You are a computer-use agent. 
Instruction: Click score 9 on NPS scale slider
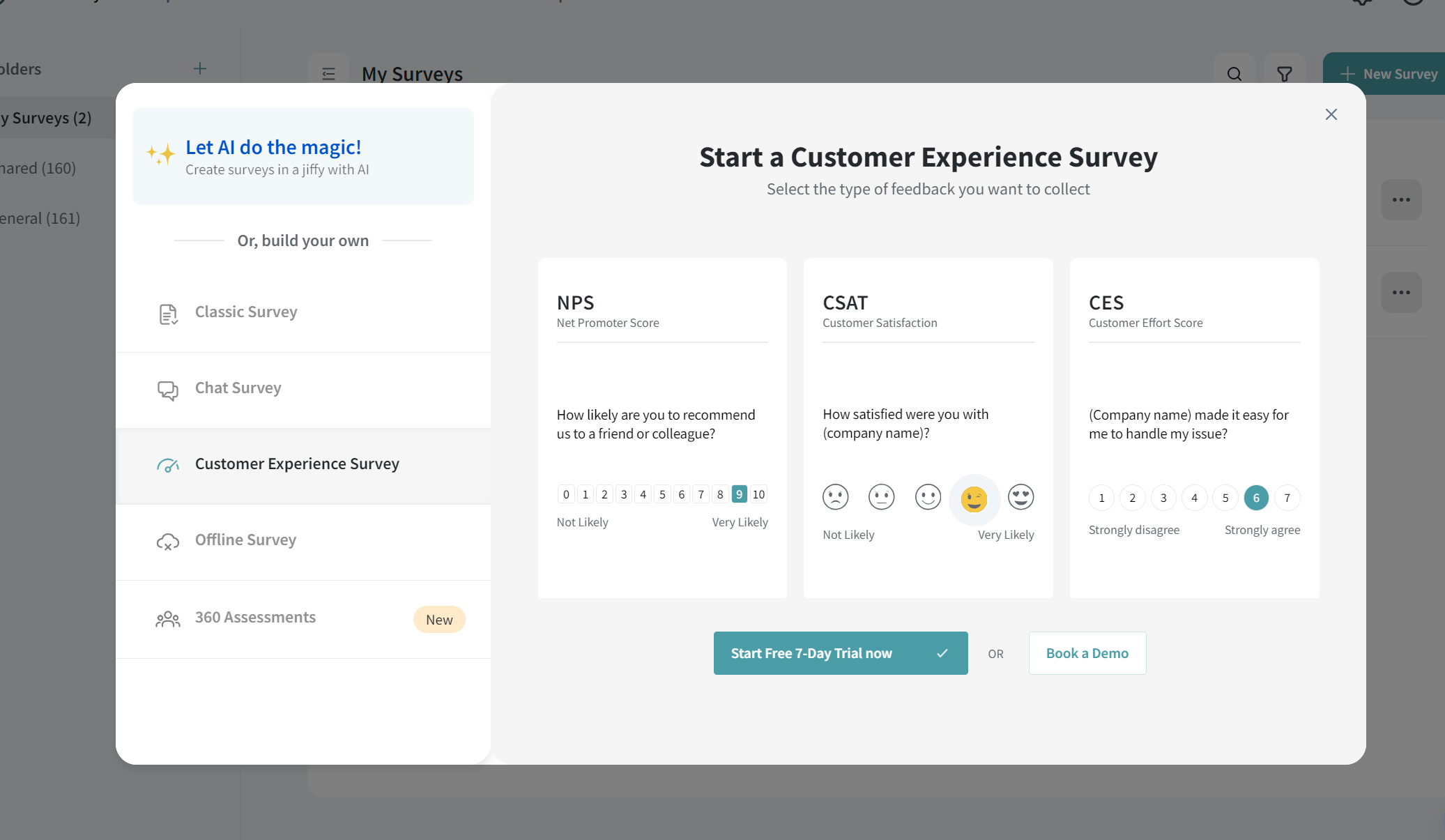[739, 493]
